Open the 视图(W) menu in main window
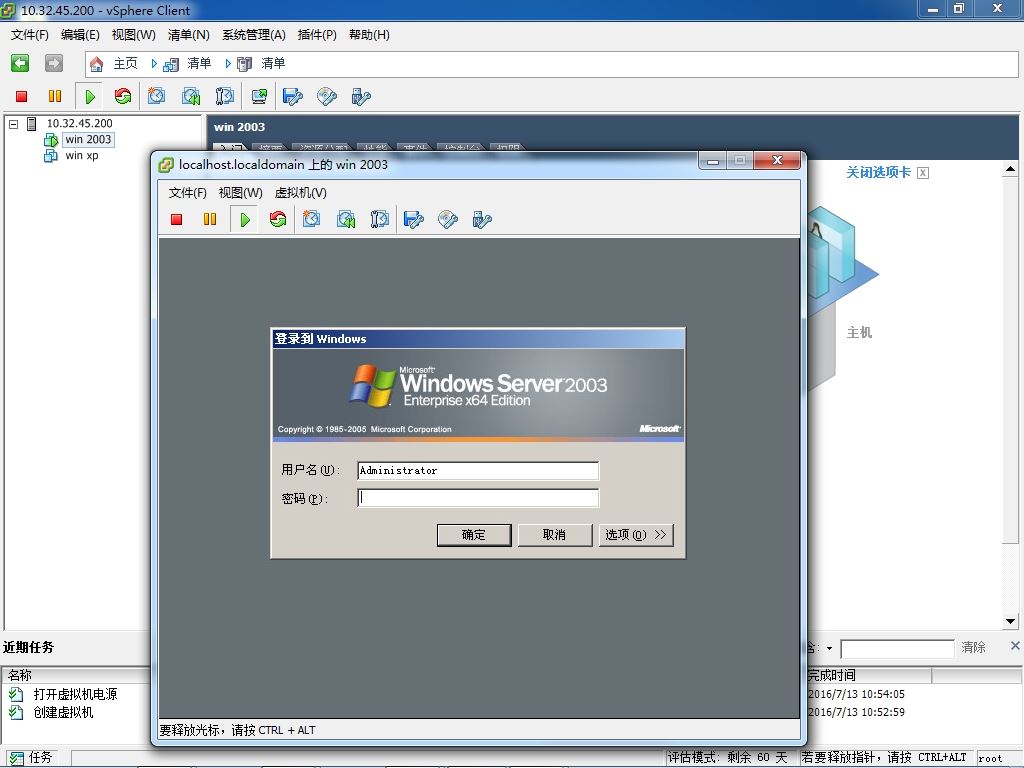Image resolution: width=1024 pixels, height=768 pixels. pyautogui.click(x=133, y=35)
